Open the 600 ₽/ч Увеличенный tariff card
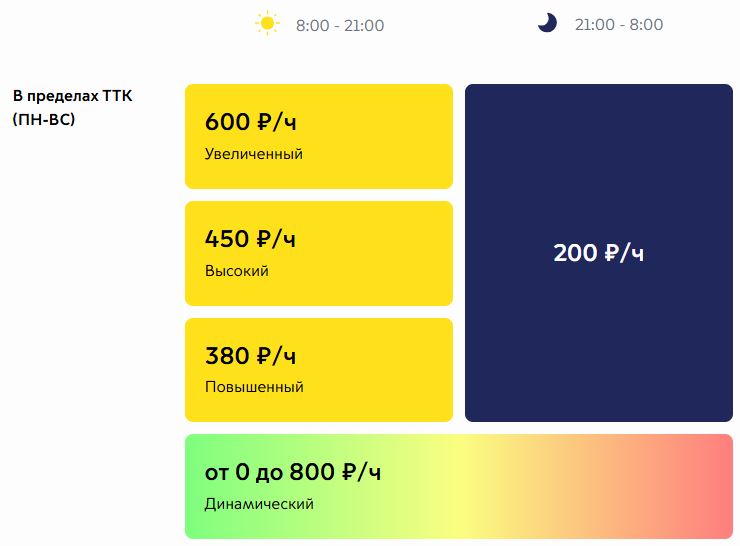740x546 pixels. pos(319,136)
